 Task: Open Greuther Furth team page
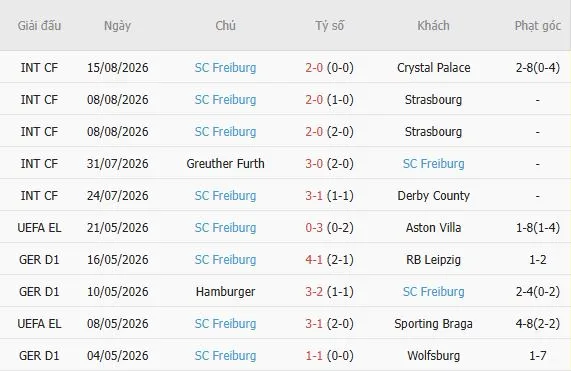(225, 164)
